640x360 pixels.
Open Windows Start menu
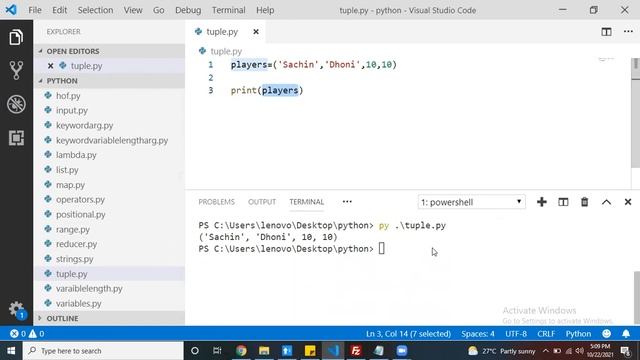(x=11, y=351)
